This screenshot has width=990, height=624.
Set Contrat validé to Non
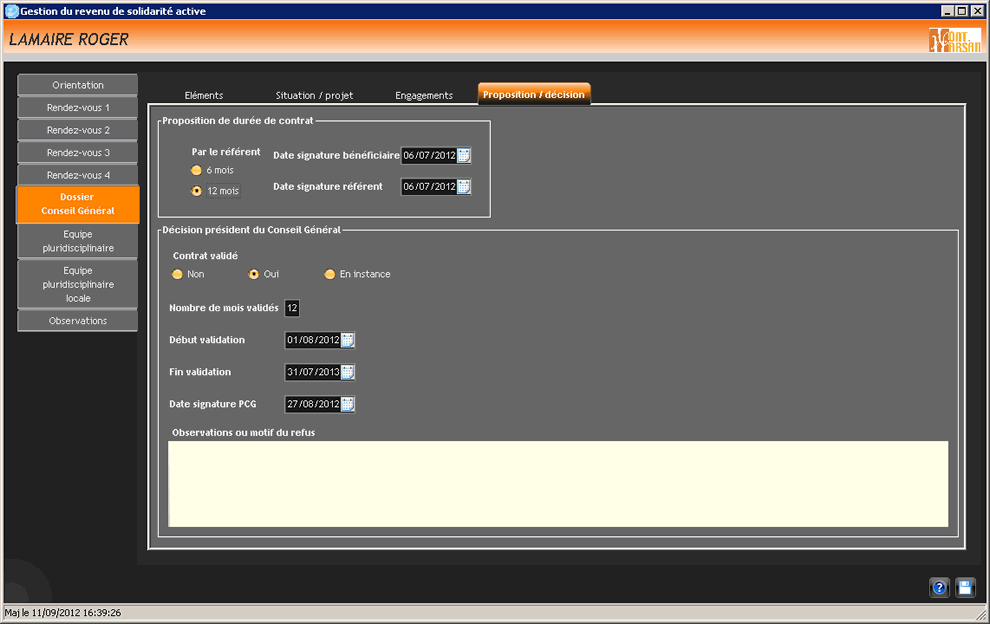[x=178, y=274]
